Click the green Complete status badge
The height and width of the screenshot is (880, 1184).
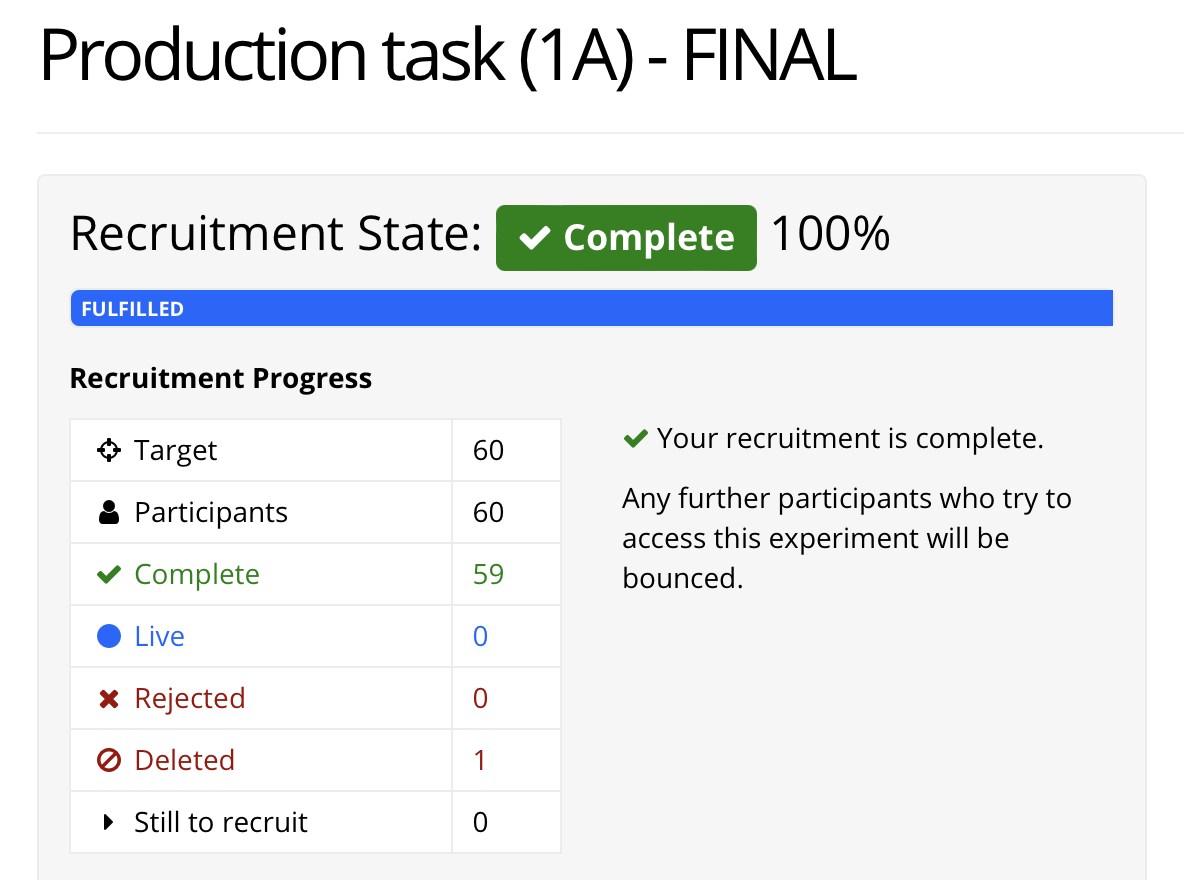626,238
